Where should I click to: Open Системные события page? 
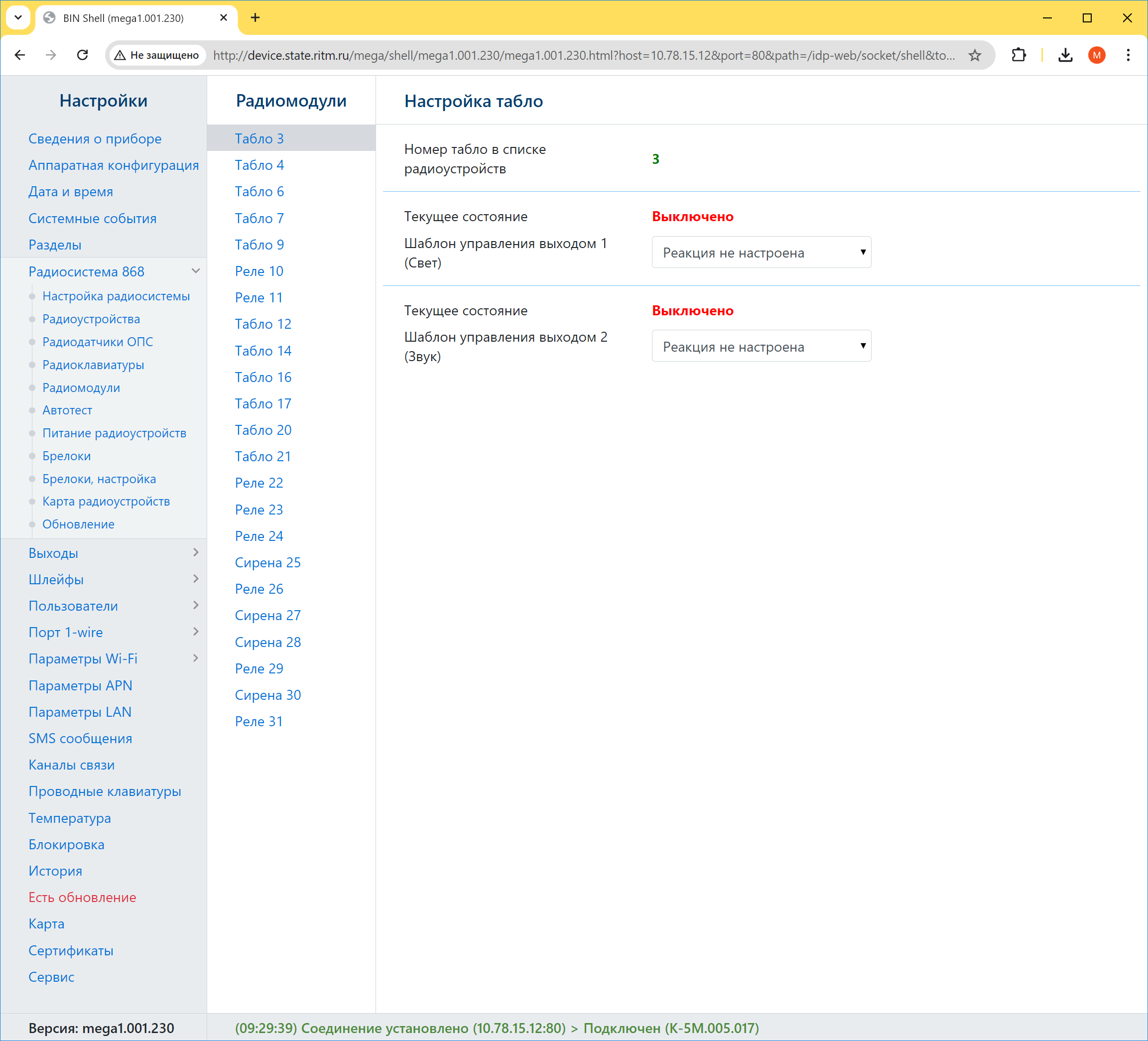click(x=92, y=218)
